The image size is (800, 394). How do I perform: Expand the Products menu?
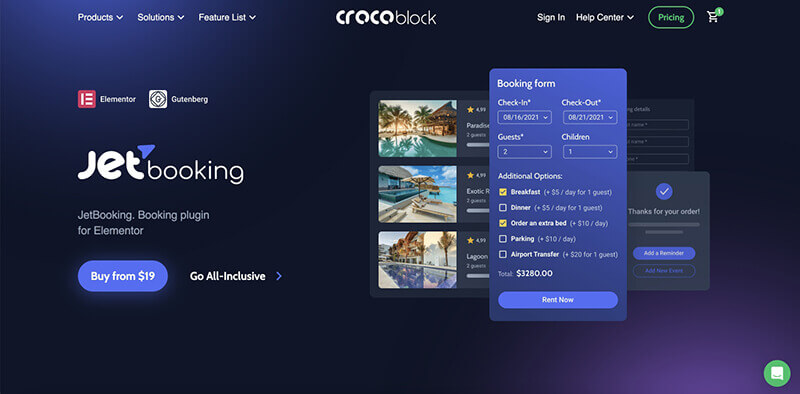tap(100, 17)
